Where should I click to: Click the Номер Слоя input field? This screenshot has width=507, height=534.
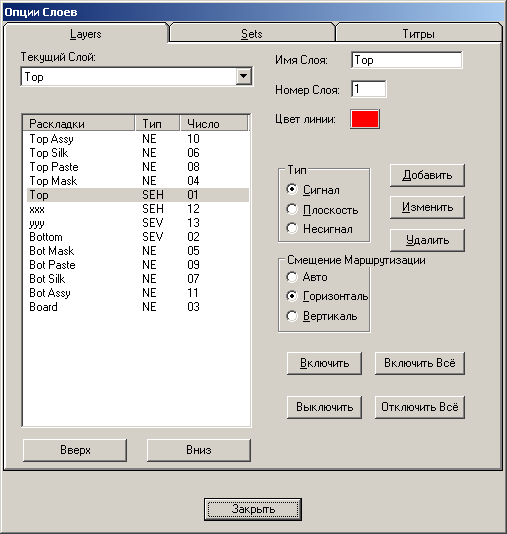[x=369, y=89]
